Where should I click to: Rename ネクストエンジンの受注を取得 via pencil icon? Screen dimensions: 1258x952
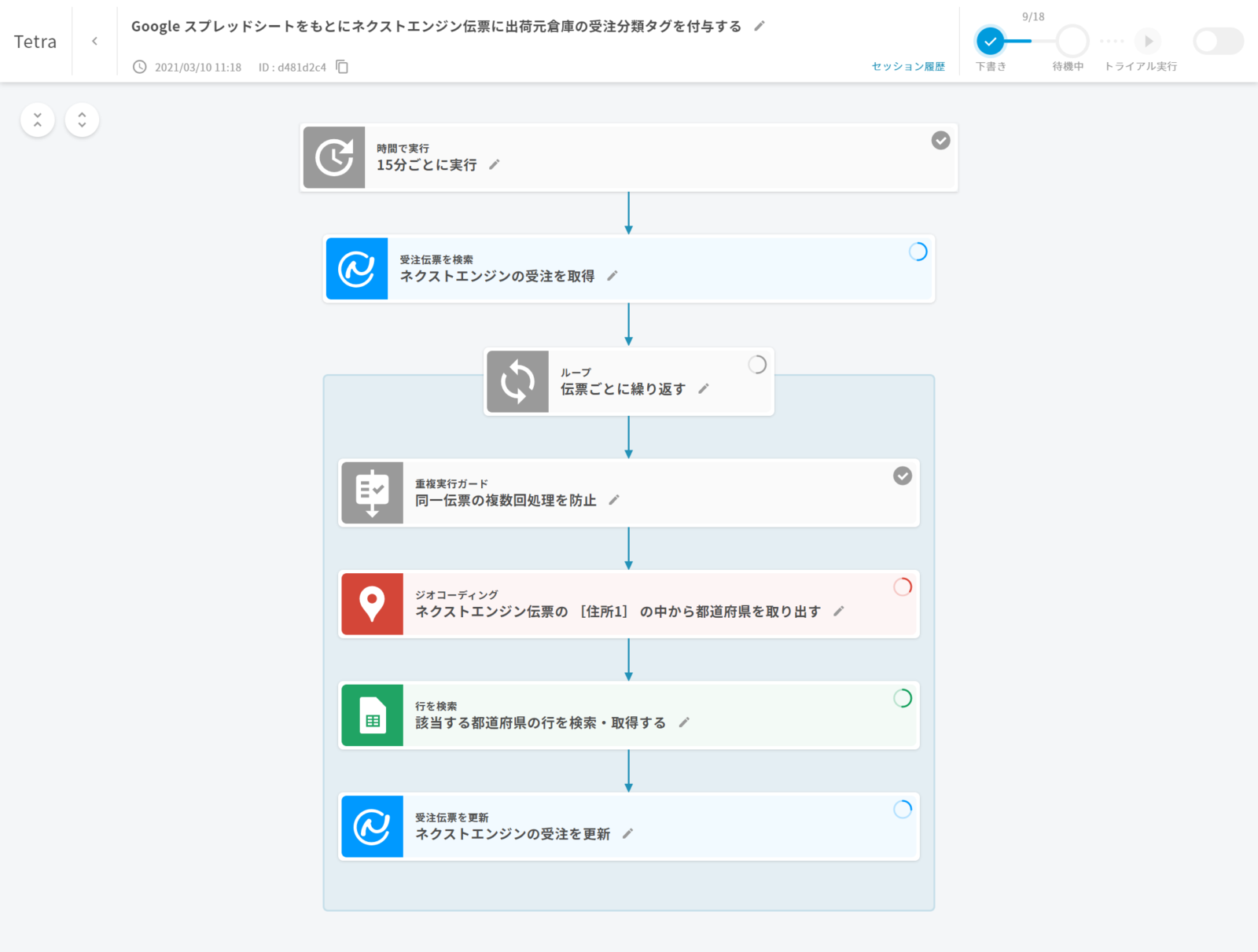(x=612, y=276)
